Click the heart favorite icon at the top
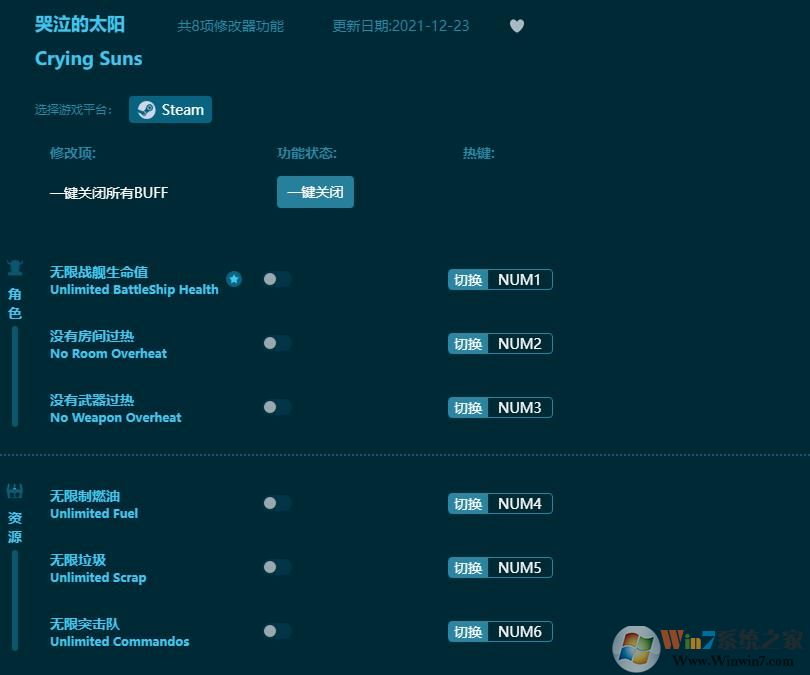Image resolution: width=810 pixels, height=675 pixels. [517, 25]
